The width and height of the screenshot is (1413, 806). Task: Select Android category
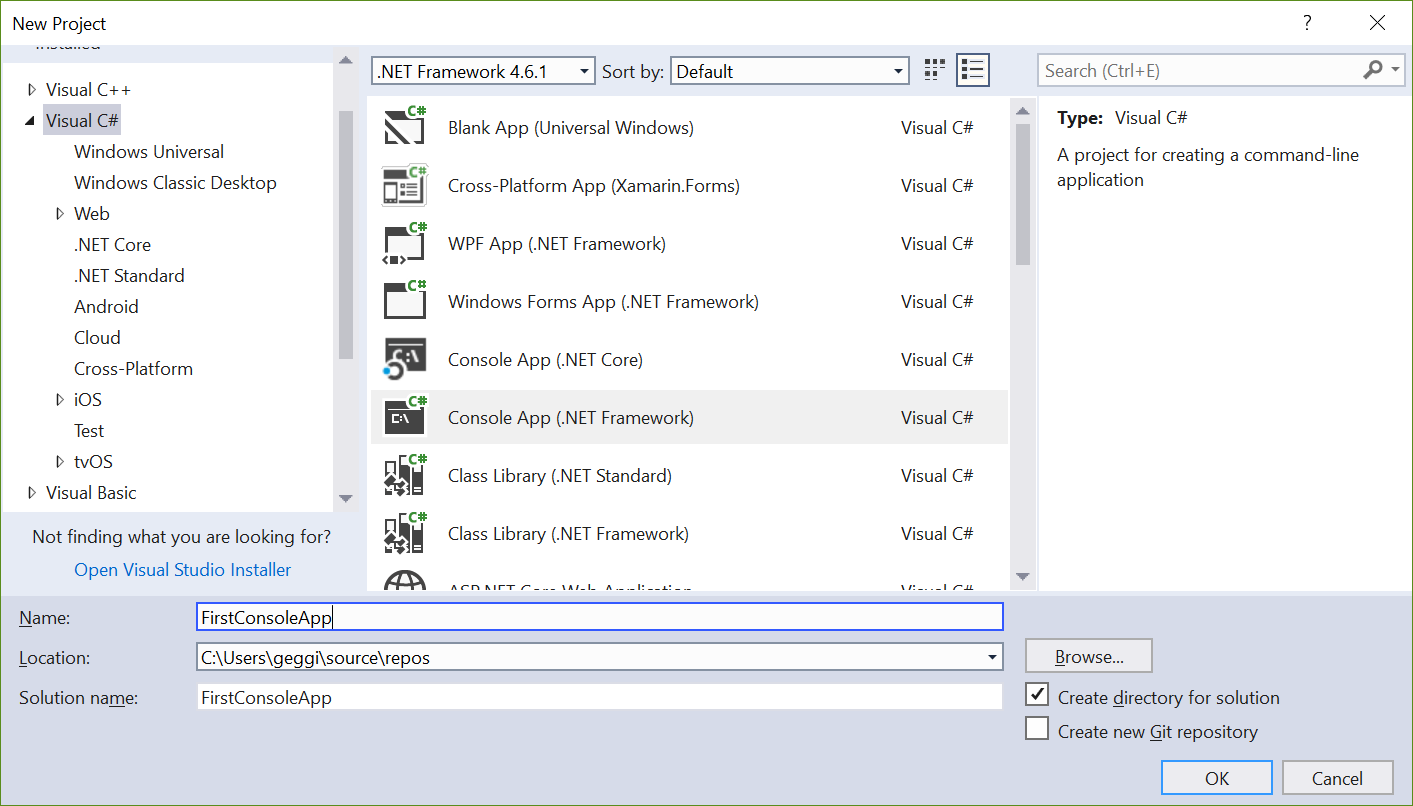106,307
